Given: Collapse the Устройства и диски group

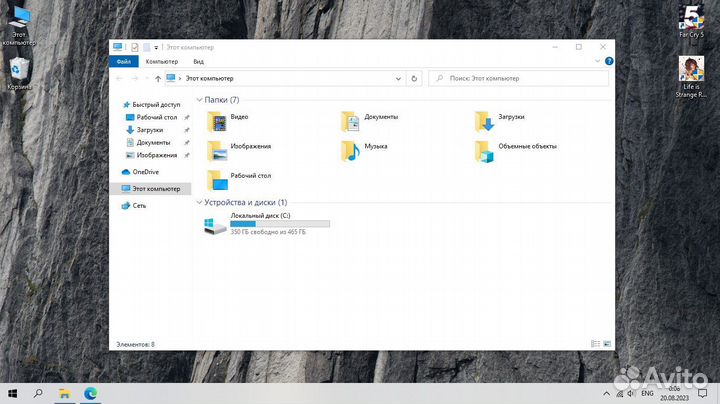Looking at the screenshot, I should (x=199, y=203).
